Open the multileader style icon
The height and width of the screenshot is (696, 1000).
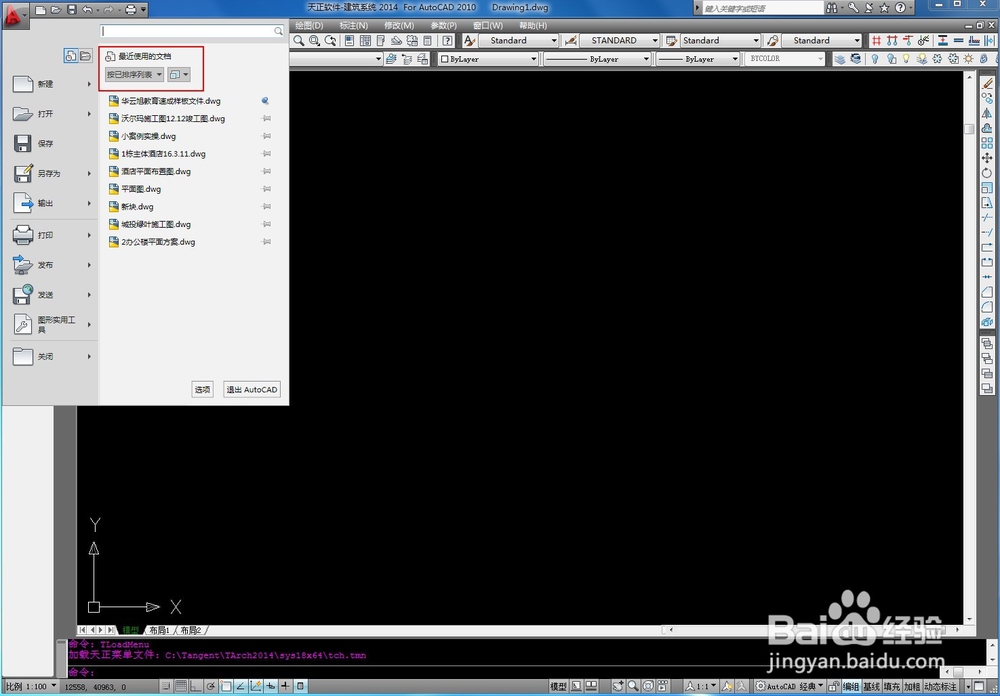click(772, 41)
